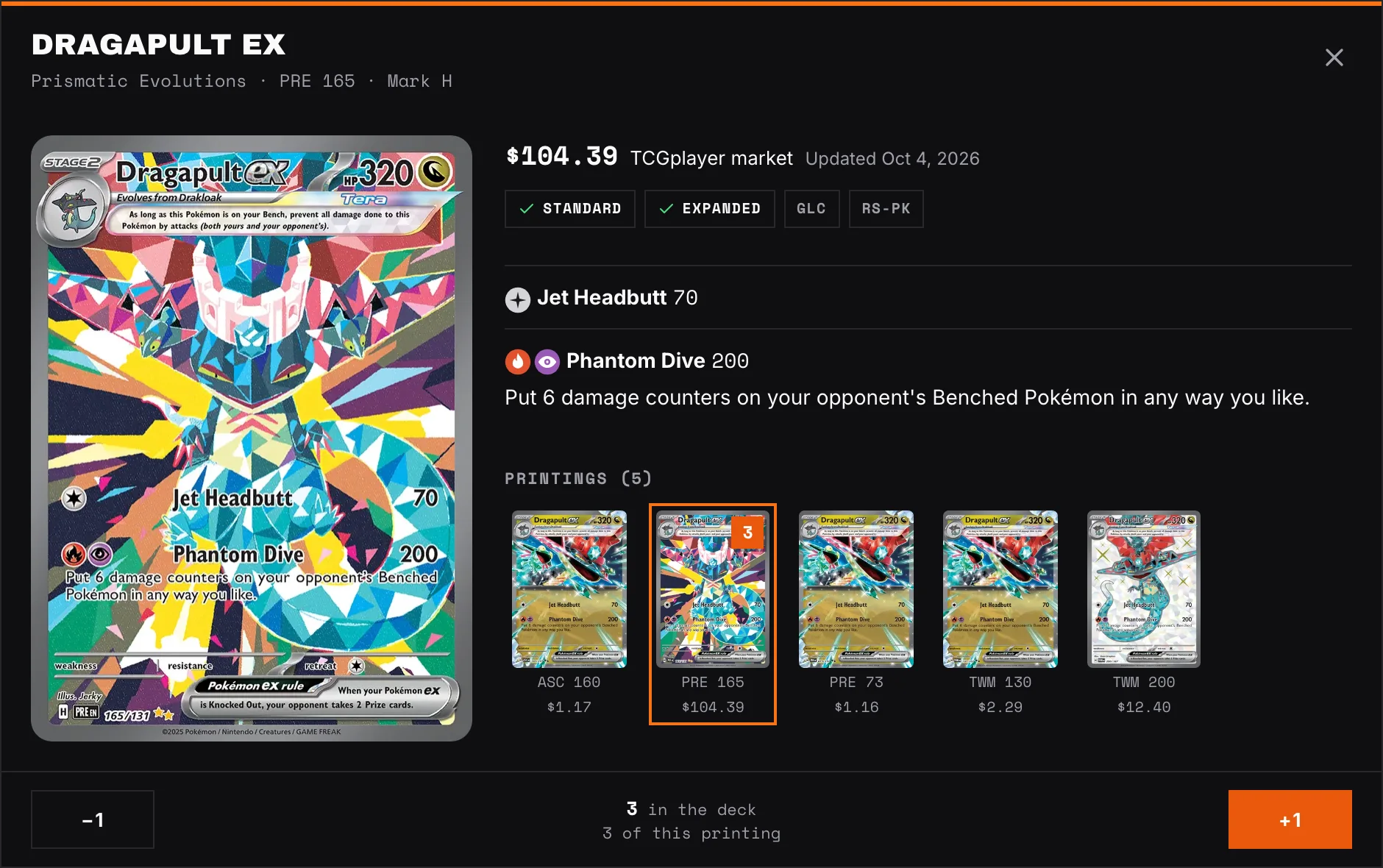This screenshot has width=1383, height=868.
Task: Click the 'DRAGAPULT EX' dialog title
Action: [158, 45]
